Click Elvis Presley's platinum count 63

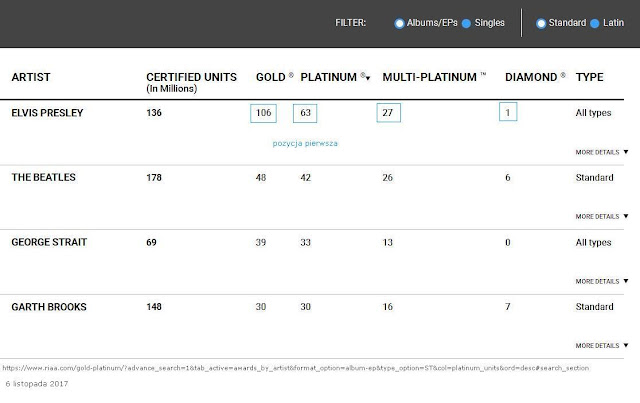click(305, 113)
